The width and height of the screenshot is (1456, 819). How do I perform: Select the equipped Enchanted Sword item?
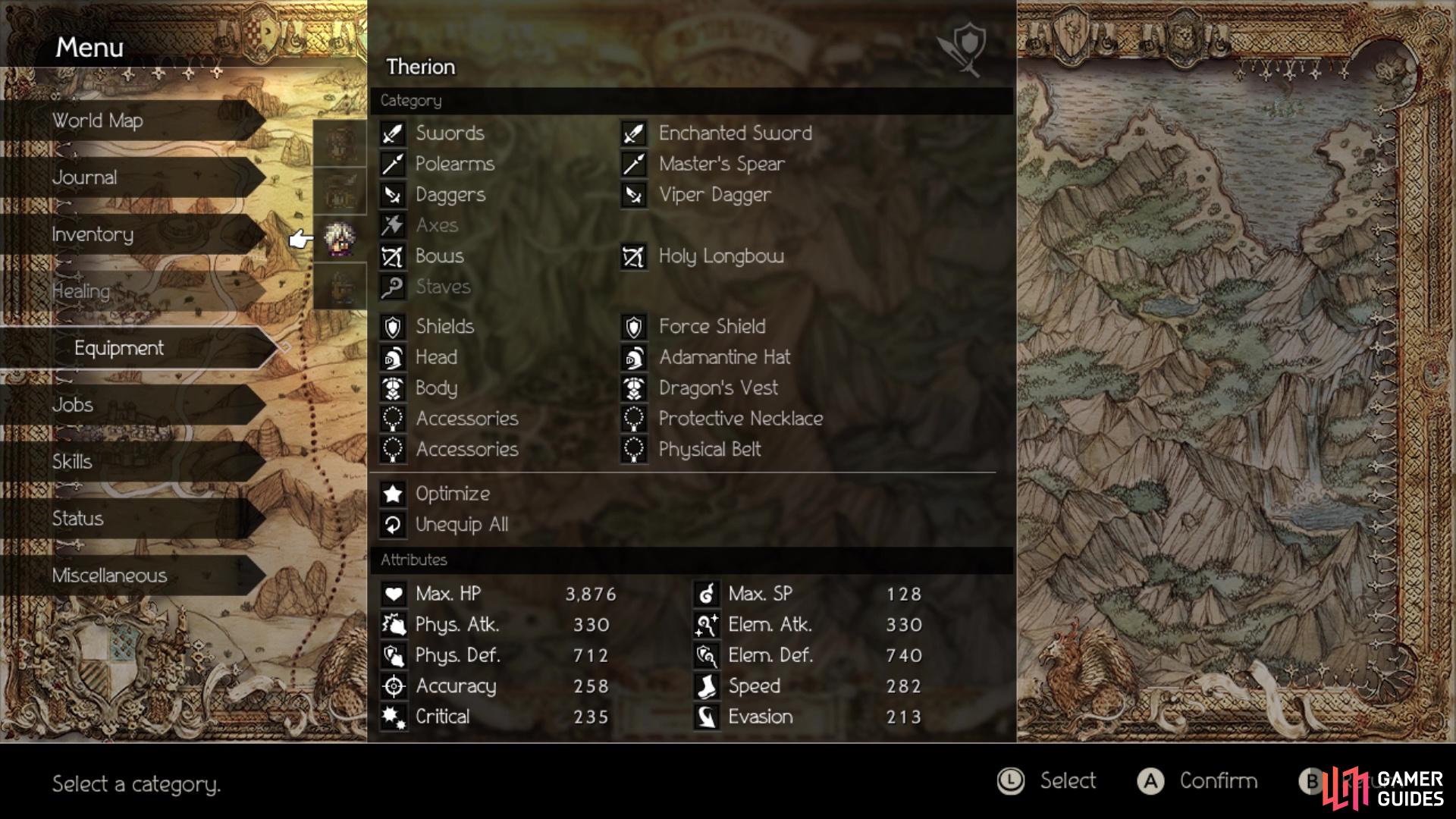pos(735,133)
